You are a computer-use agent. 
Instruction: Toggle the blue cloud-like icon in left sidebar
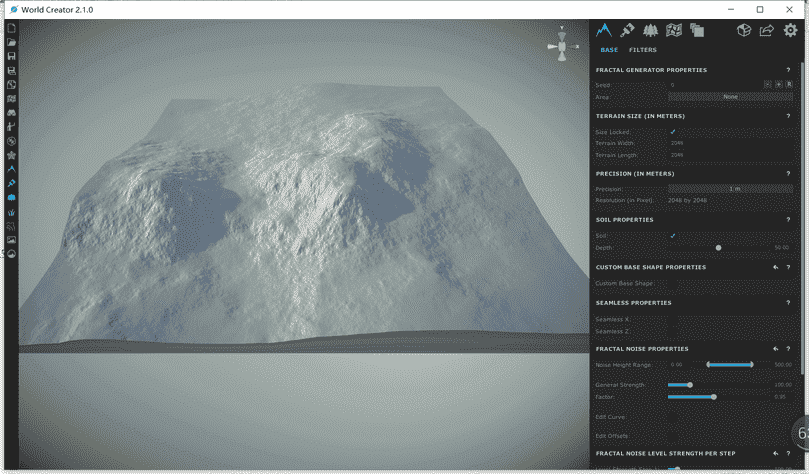click(x=11, y=198)
